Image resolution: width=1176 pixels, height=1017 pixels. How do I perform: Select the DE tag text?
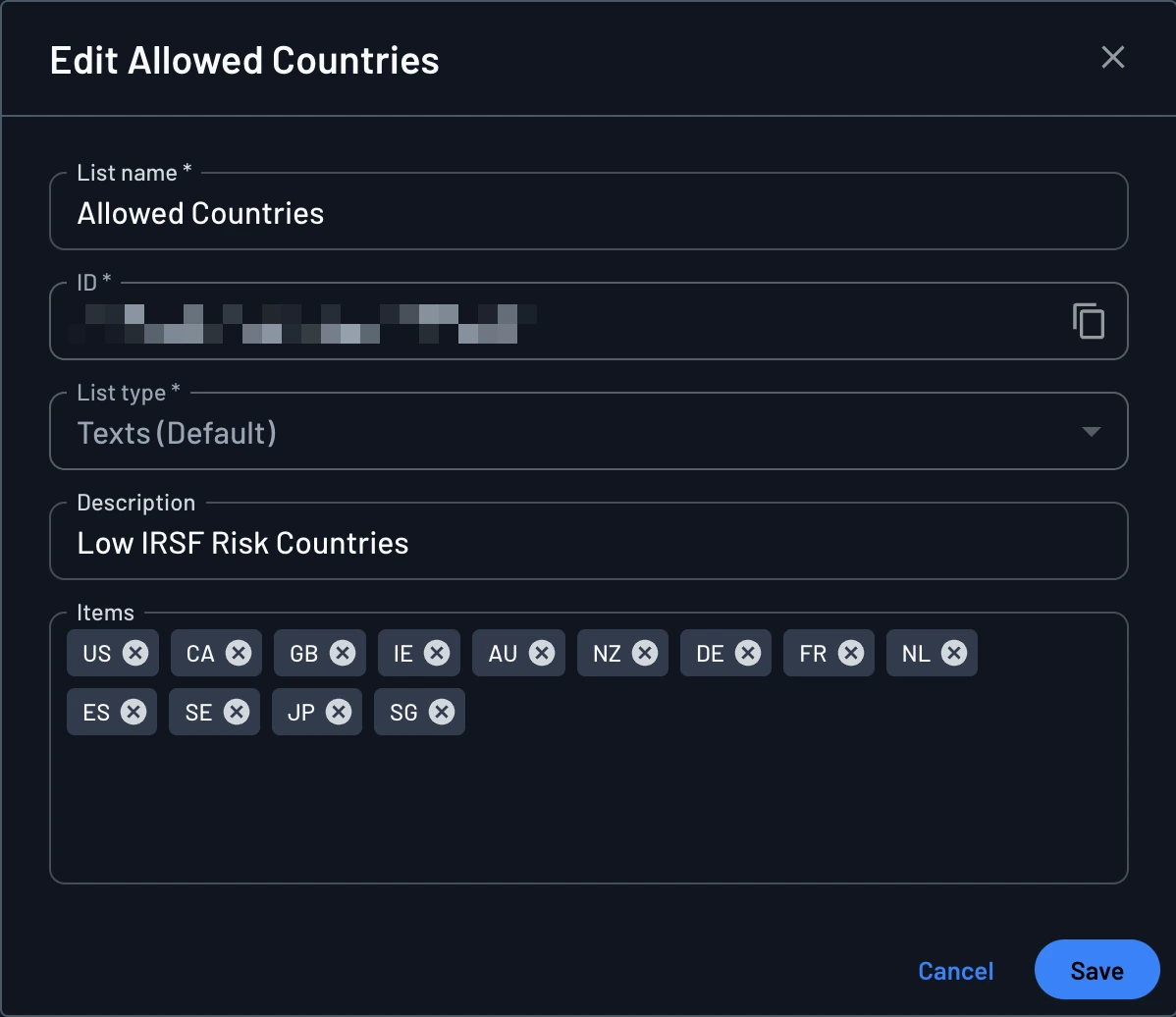[710, 653]
